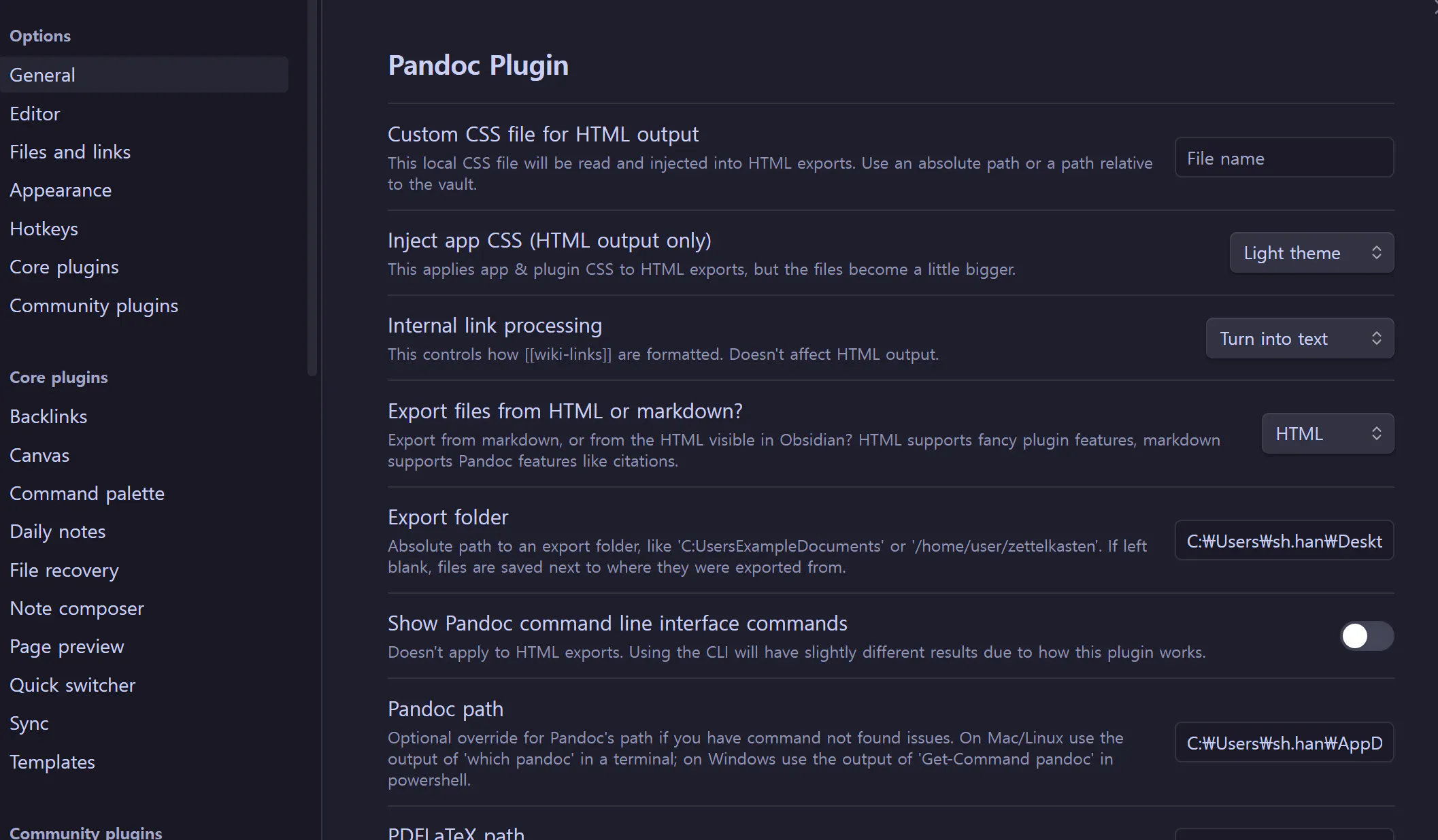This screenshot has height=840, width=1438.
Task: Select Core plugins in Options
Action: pos(64,267)
